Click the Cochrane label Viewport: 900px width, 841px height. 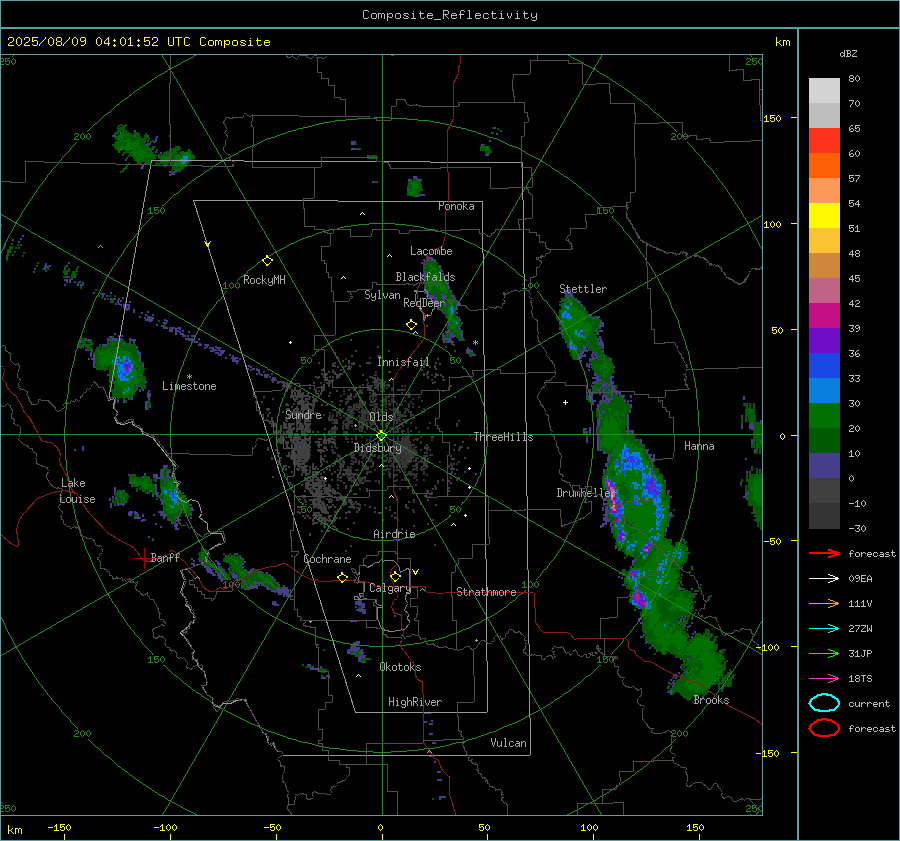click(327, 559)
